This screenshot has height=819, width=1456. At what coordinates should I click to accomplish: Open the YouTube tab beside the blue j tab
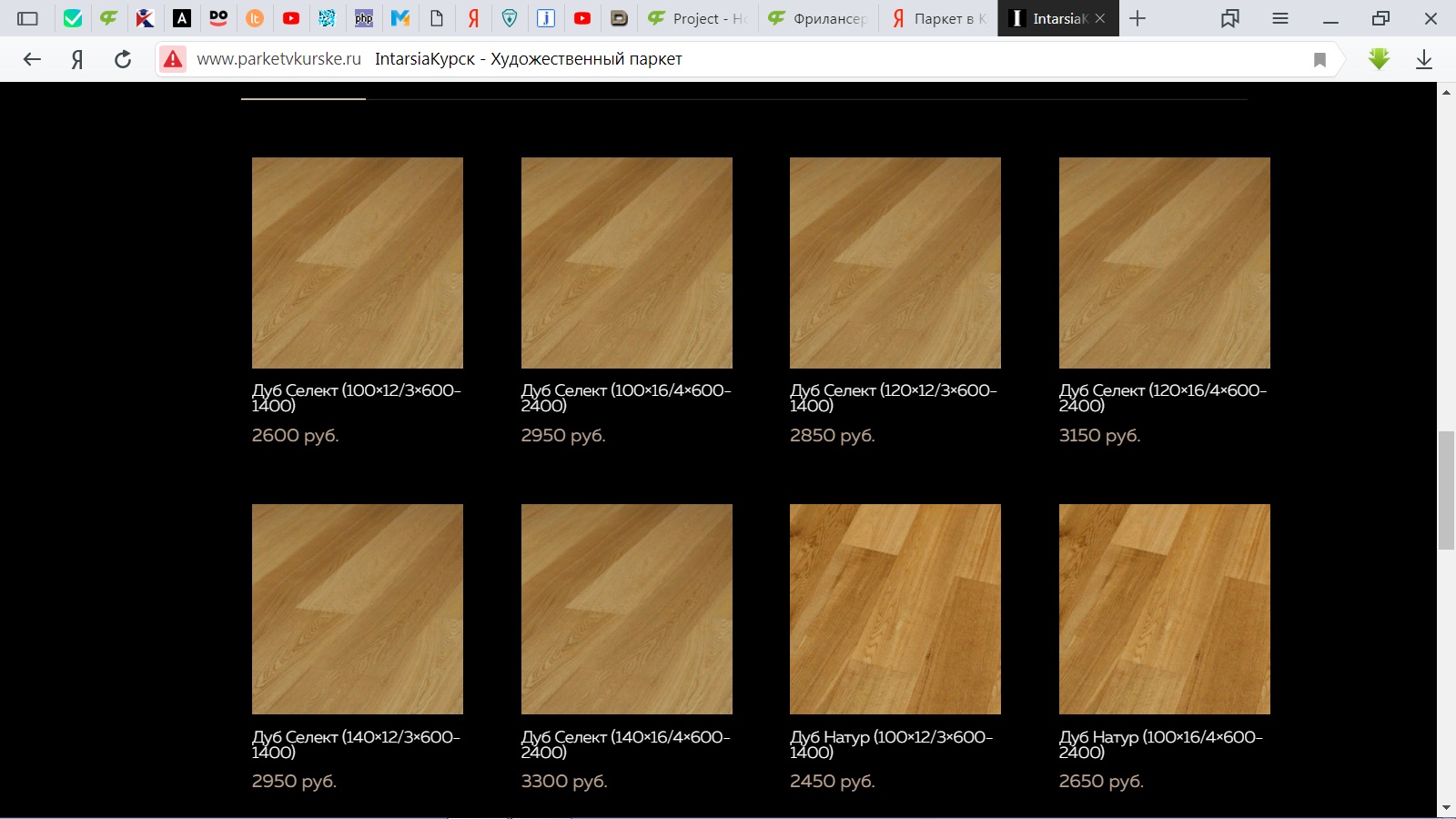582,18
